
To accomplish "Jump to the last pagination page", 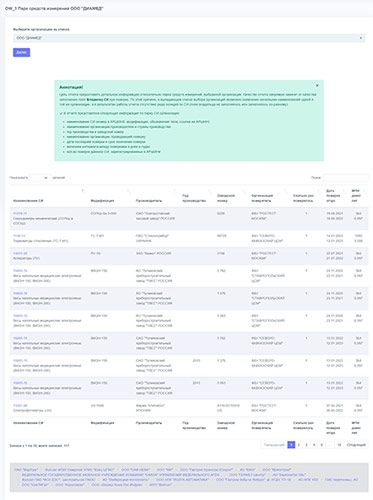I will pos(339,445).
